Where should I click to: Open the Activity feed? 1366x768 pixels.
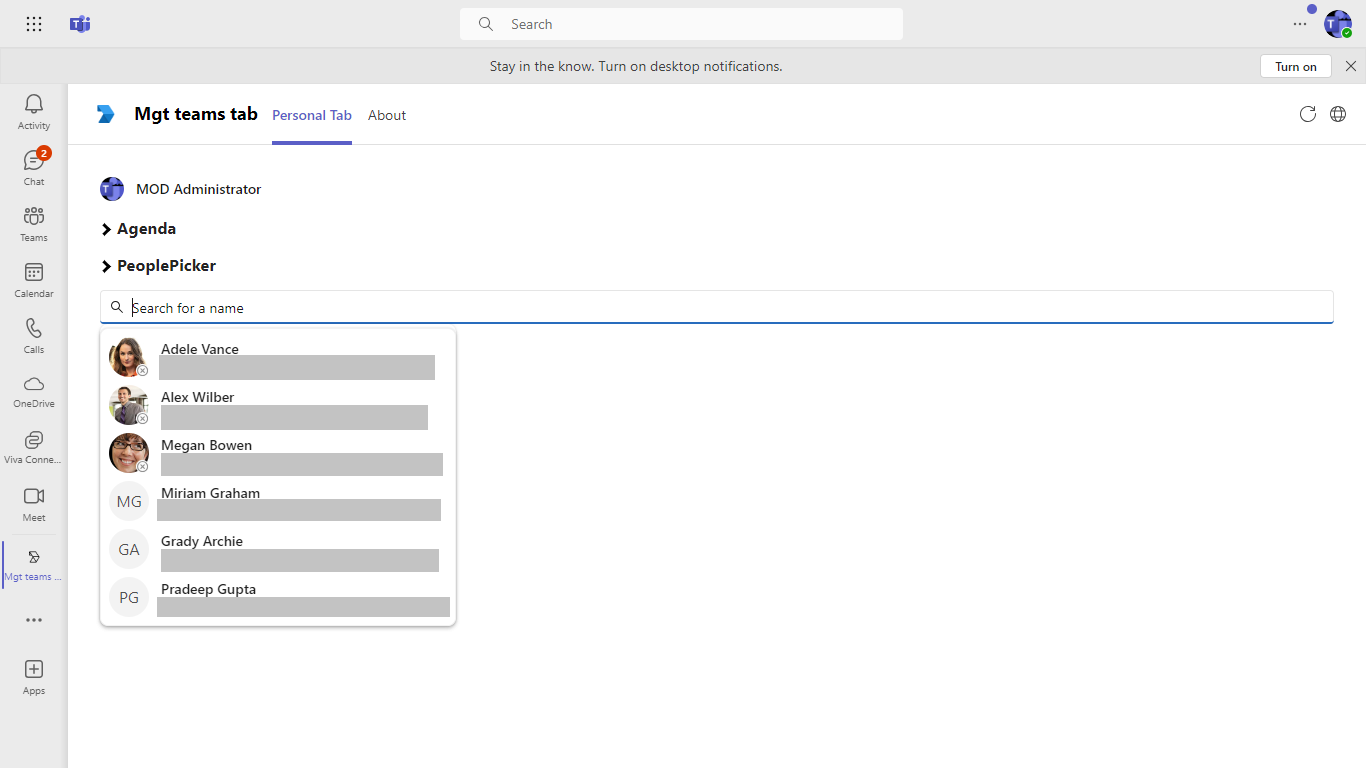(34, 112)
